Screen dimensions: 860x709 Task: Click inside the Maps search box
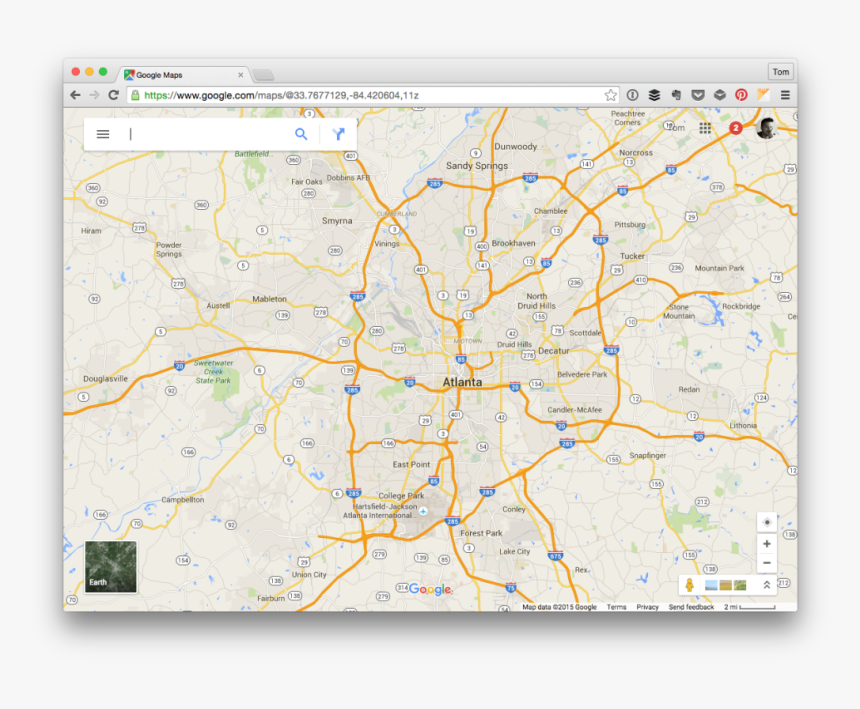pos(208,134)
